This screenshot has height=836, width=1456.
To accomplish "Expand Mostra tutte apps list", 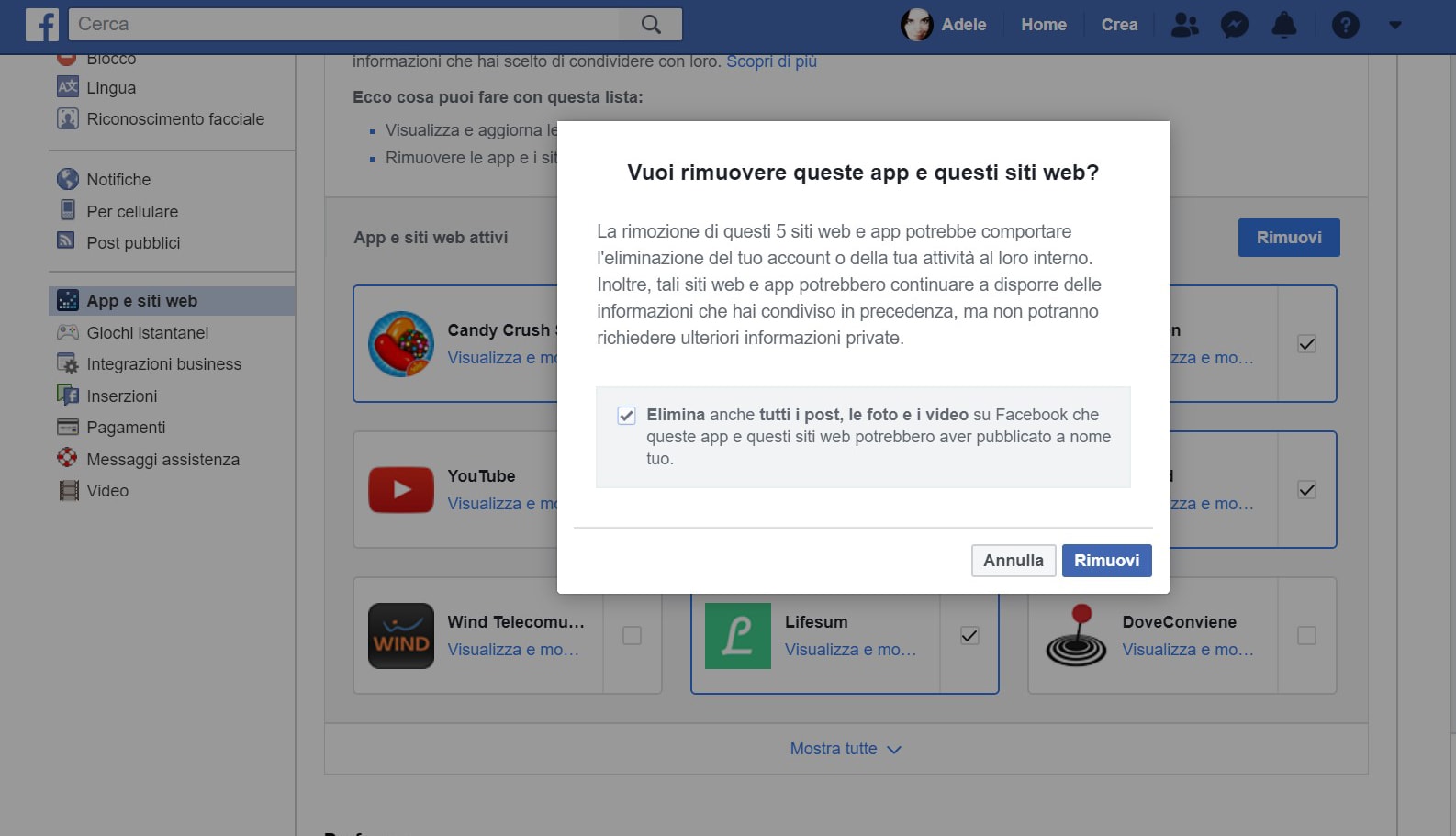I will pos(846,749).
